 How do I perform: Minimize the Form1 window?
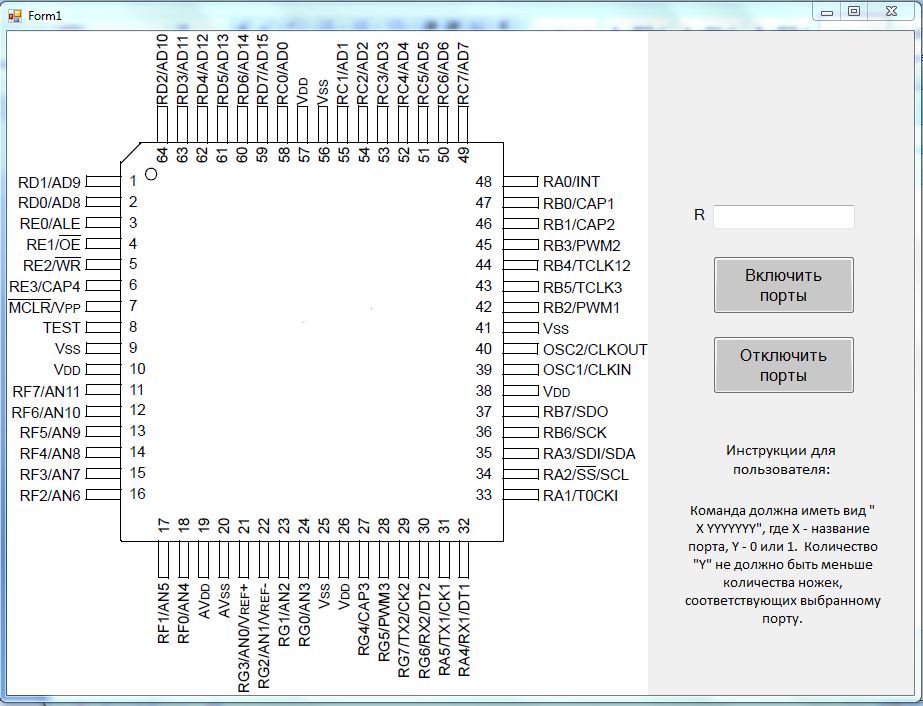point(827,11)
